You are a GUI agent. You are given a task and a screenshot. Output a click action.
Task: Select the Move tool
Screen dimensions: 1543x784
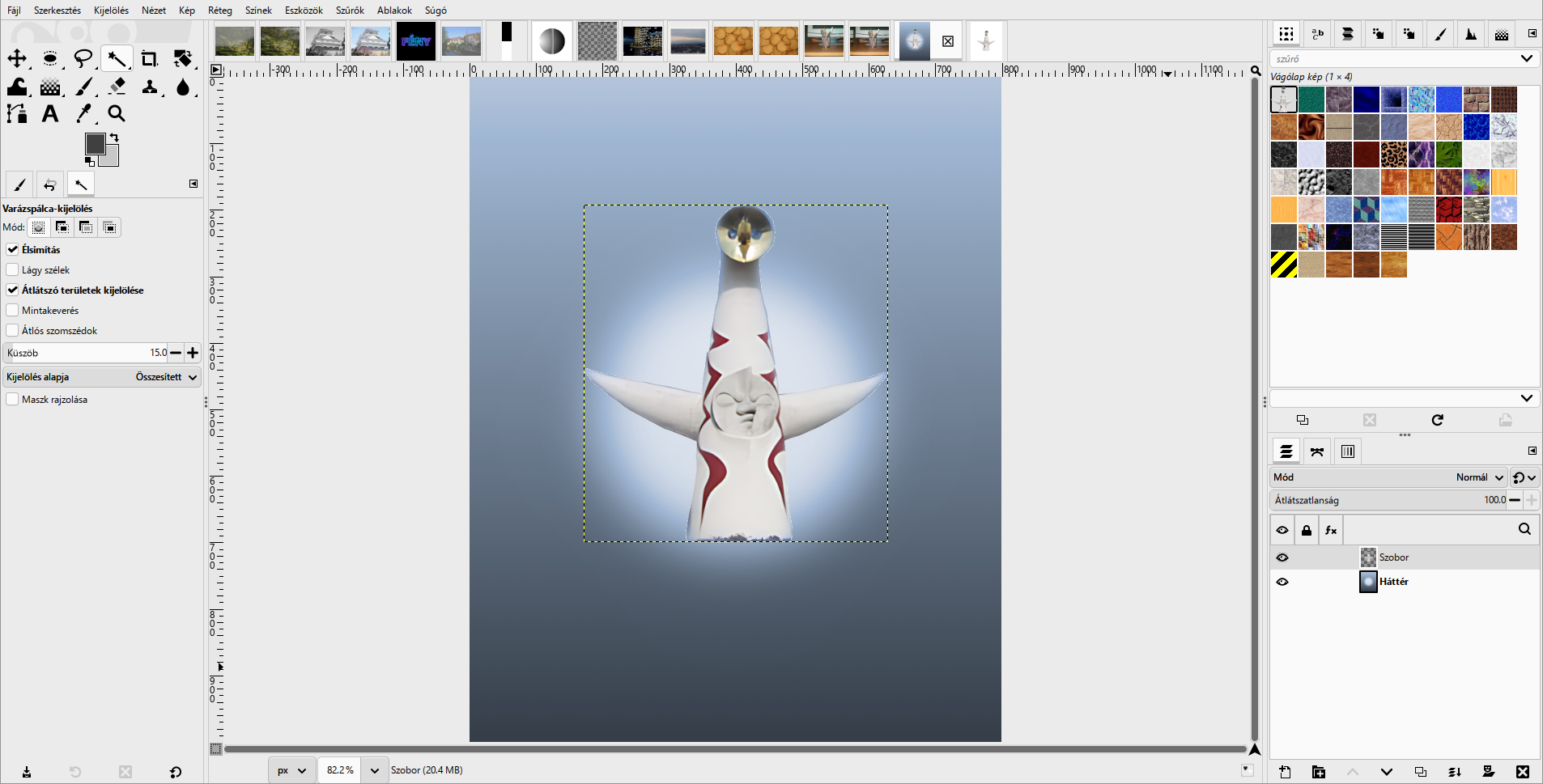click(x=17, y=58)
